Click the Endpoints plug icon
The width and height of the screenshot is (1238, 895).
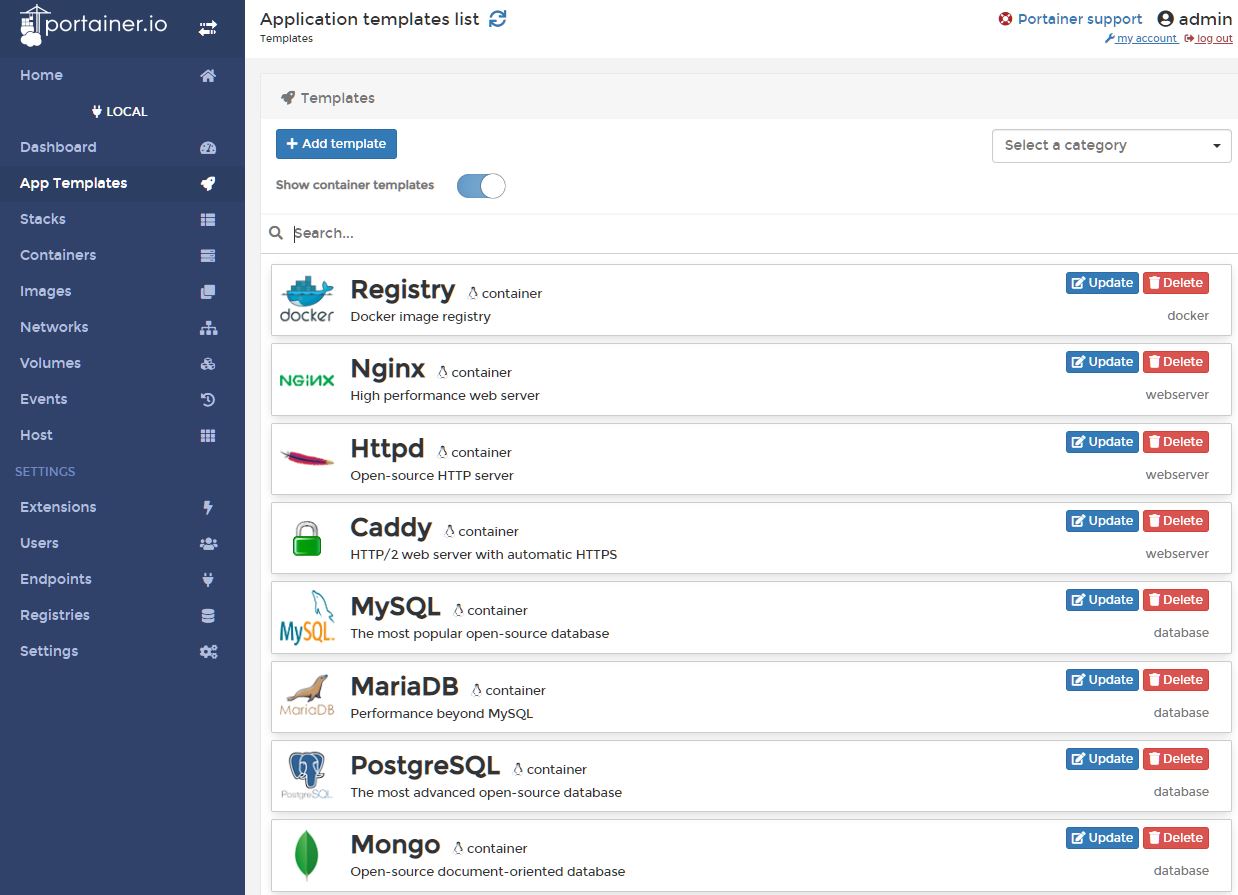tap(208, 579)
